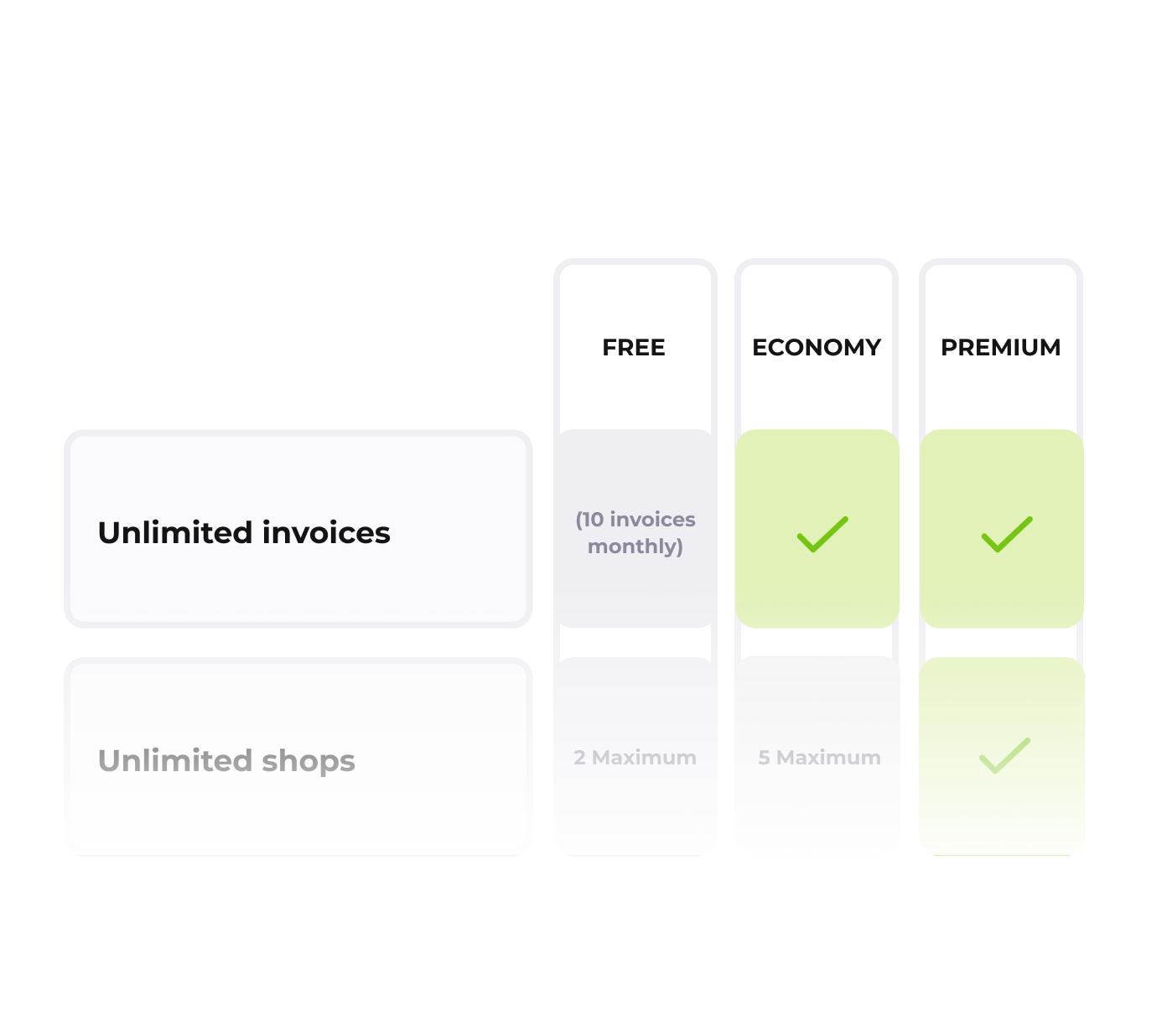The height and width of the screenshot is (1036, 1167).
Task: Click the Economy checkmark for Unlimited invoices
Action: (822, 534)
